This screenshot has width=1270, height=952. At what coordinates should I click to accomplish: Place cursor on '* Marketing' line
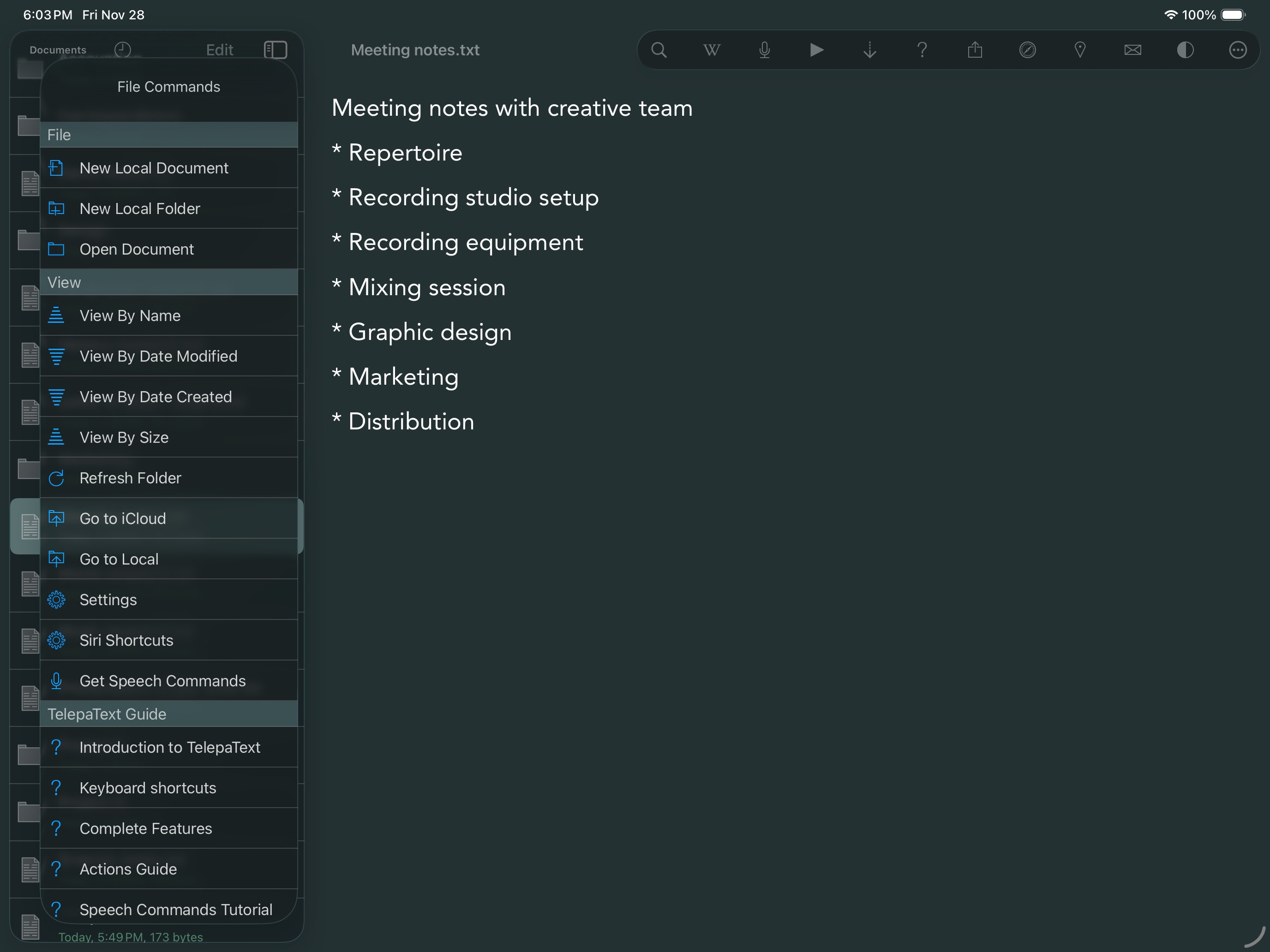(x=395, y=376)
